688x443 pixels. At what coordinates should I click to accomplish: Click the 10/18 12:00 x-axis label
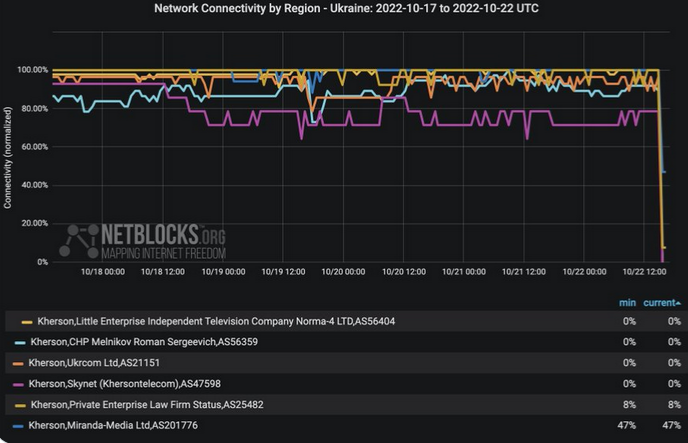pyautogui.click(x=163, y=272)
